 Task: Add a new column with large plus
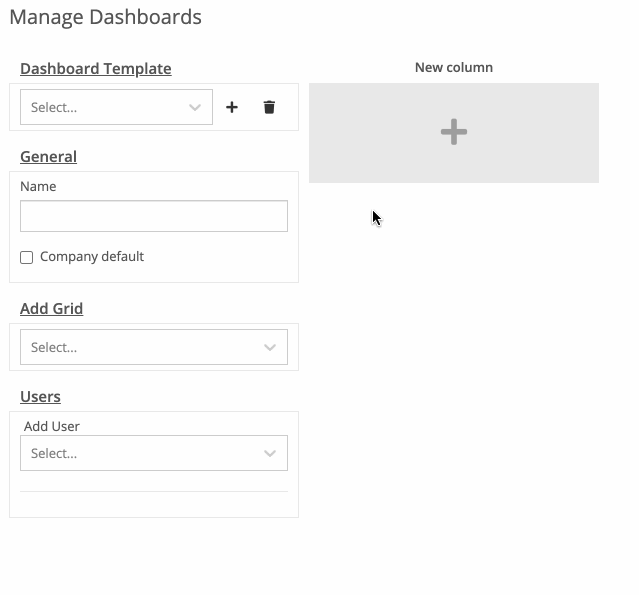point(454,133)
